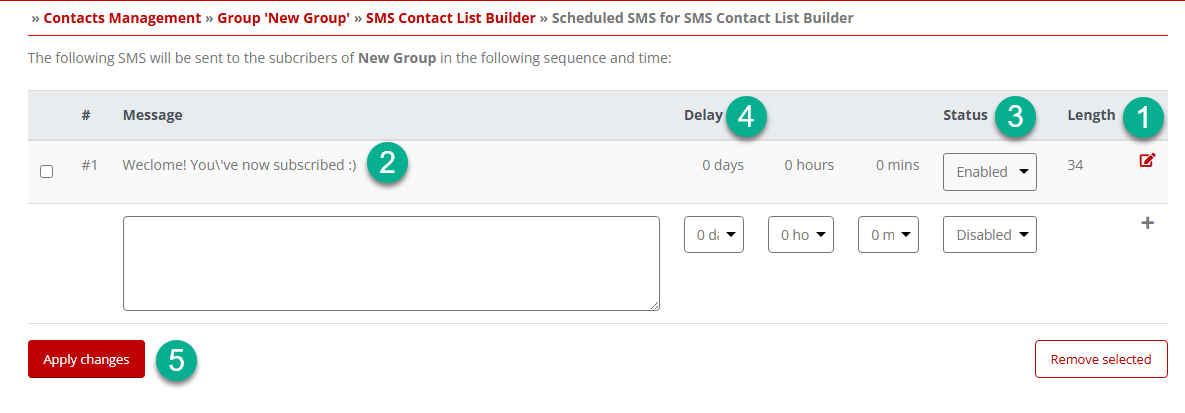Viewport: 1185px width, 413px height.
Task: Open the hours delay dropdown
Action: pyautogui.click(x=801, y=234)
